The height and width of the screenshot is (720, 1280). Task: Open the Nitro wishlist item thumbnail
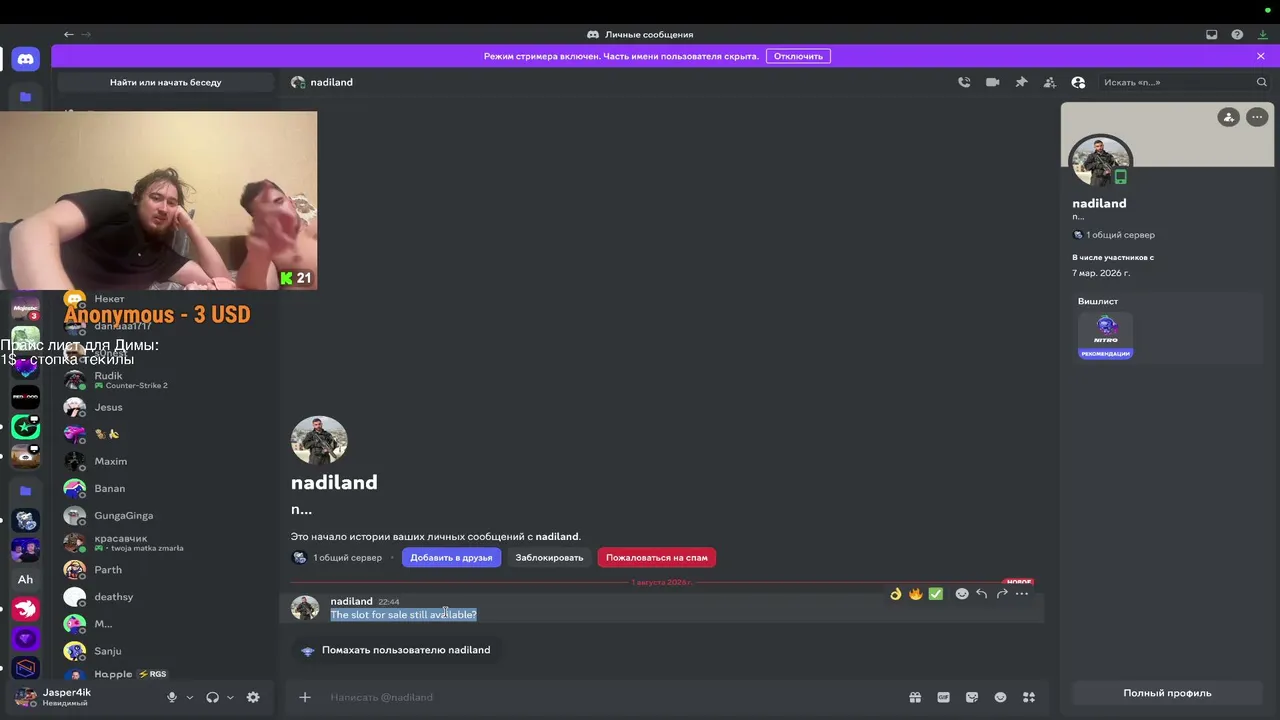[1105, 336]
